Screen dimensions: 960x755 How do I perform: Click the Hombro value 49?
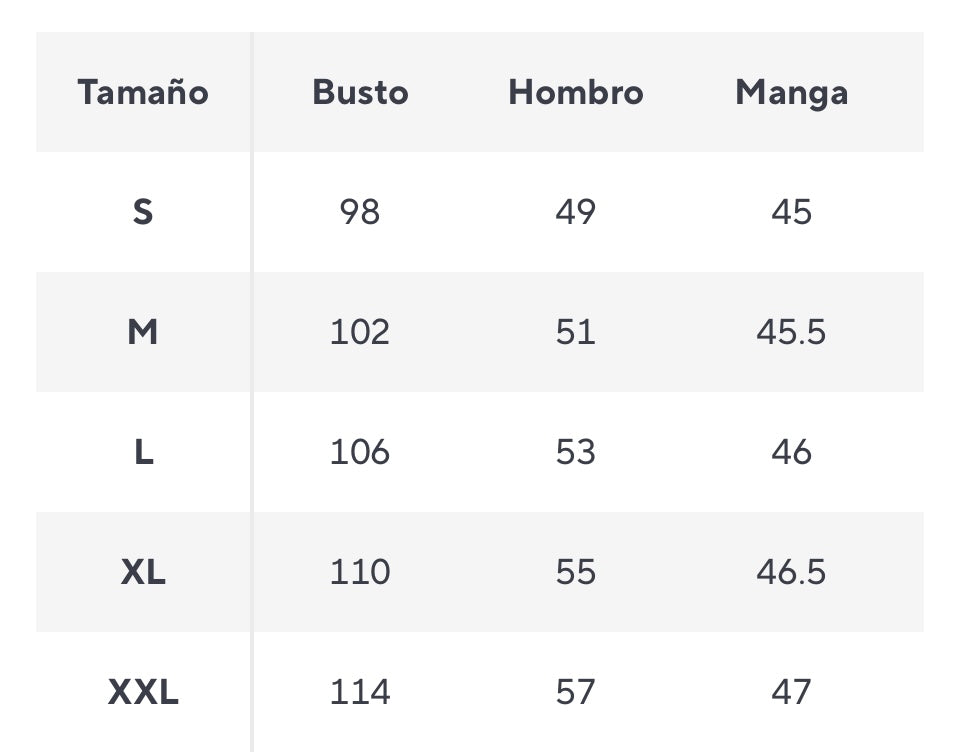[575, 212]
